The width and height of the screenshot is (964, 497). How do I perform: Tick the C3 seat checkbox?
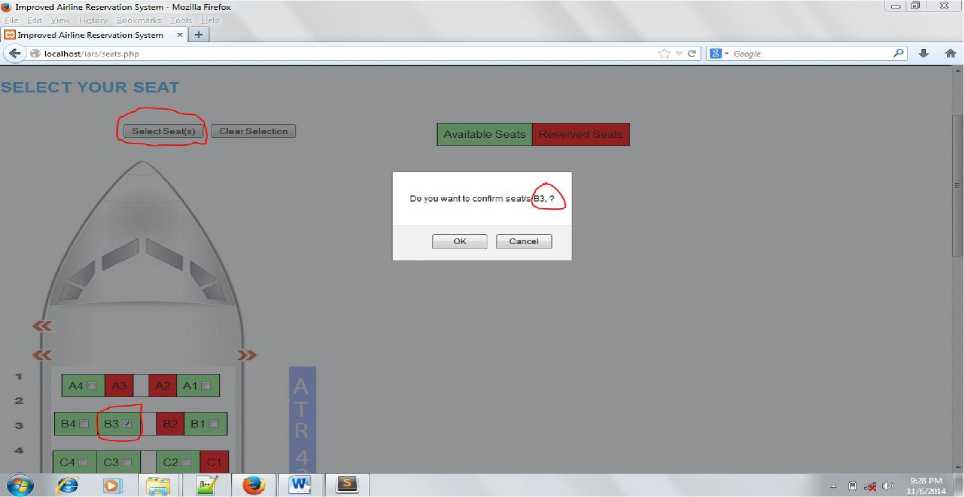(126, 462)
